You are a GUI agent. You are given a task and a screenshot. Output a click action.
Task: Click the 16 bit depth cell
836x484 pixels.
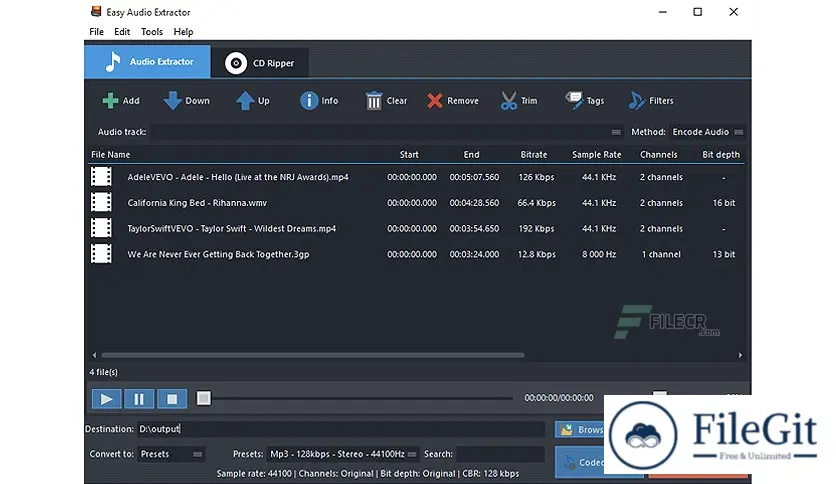pos(724,203)
